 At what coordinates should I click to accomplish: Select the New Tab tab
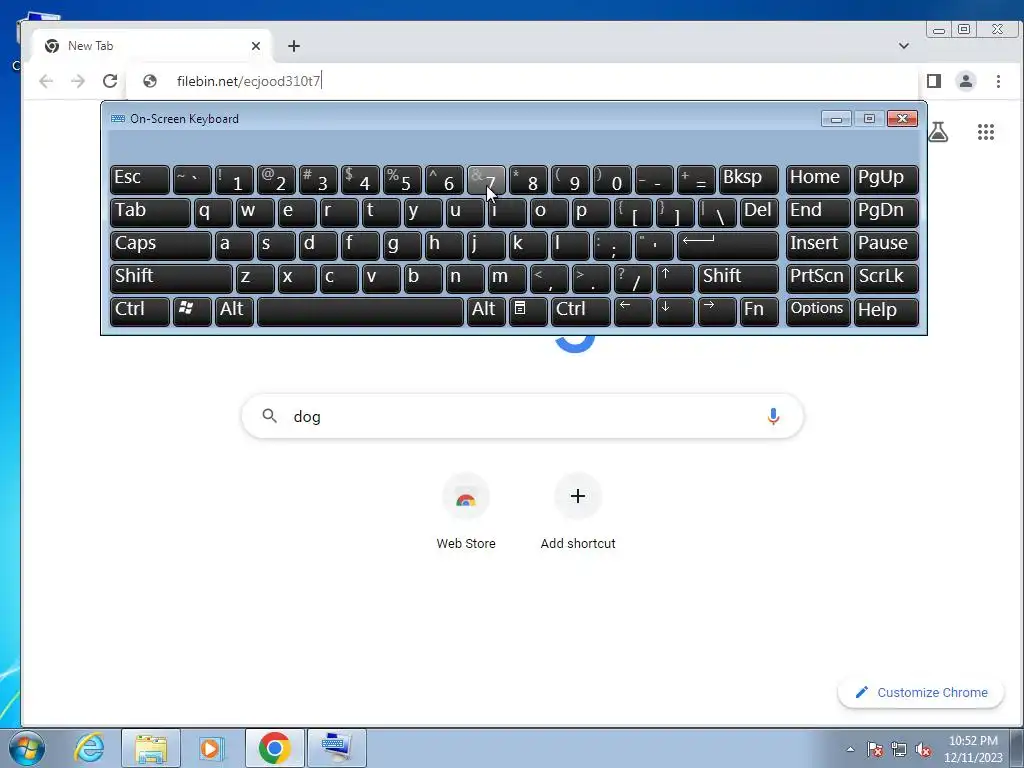(152, 46)
